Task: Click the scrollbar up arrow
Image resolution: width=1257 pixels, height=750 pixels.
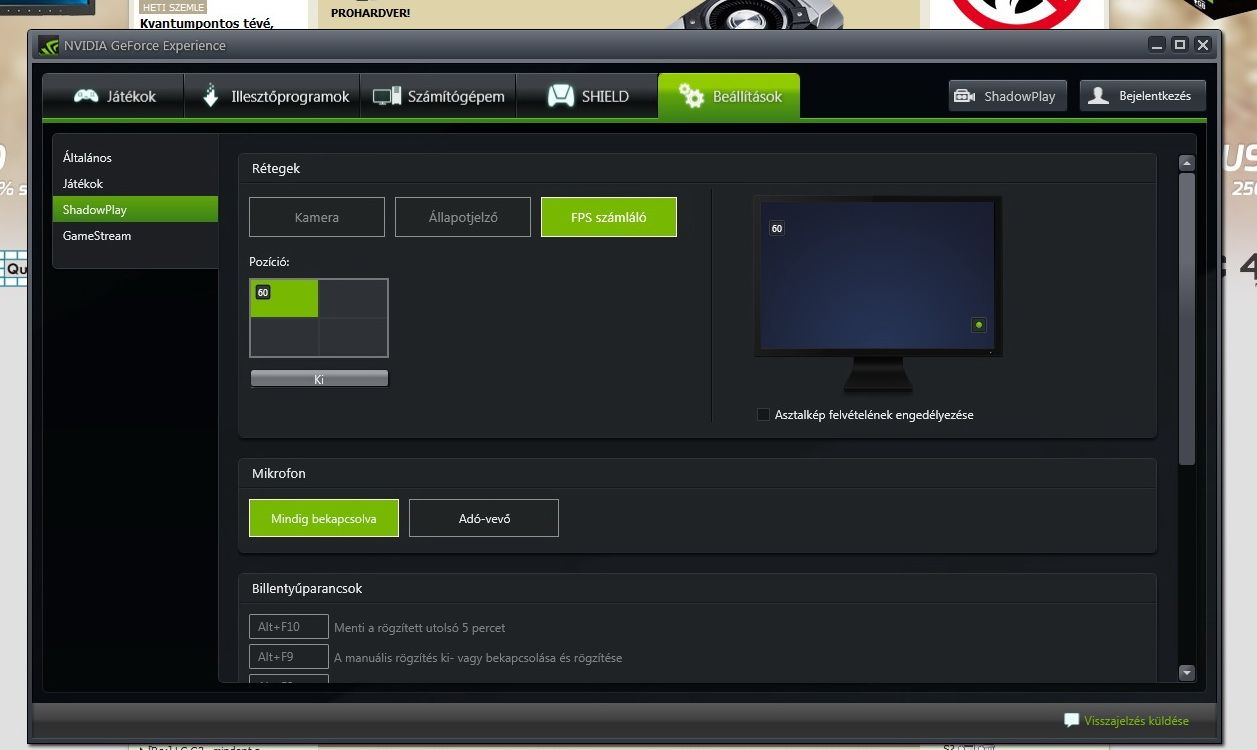Action: 1187,163
